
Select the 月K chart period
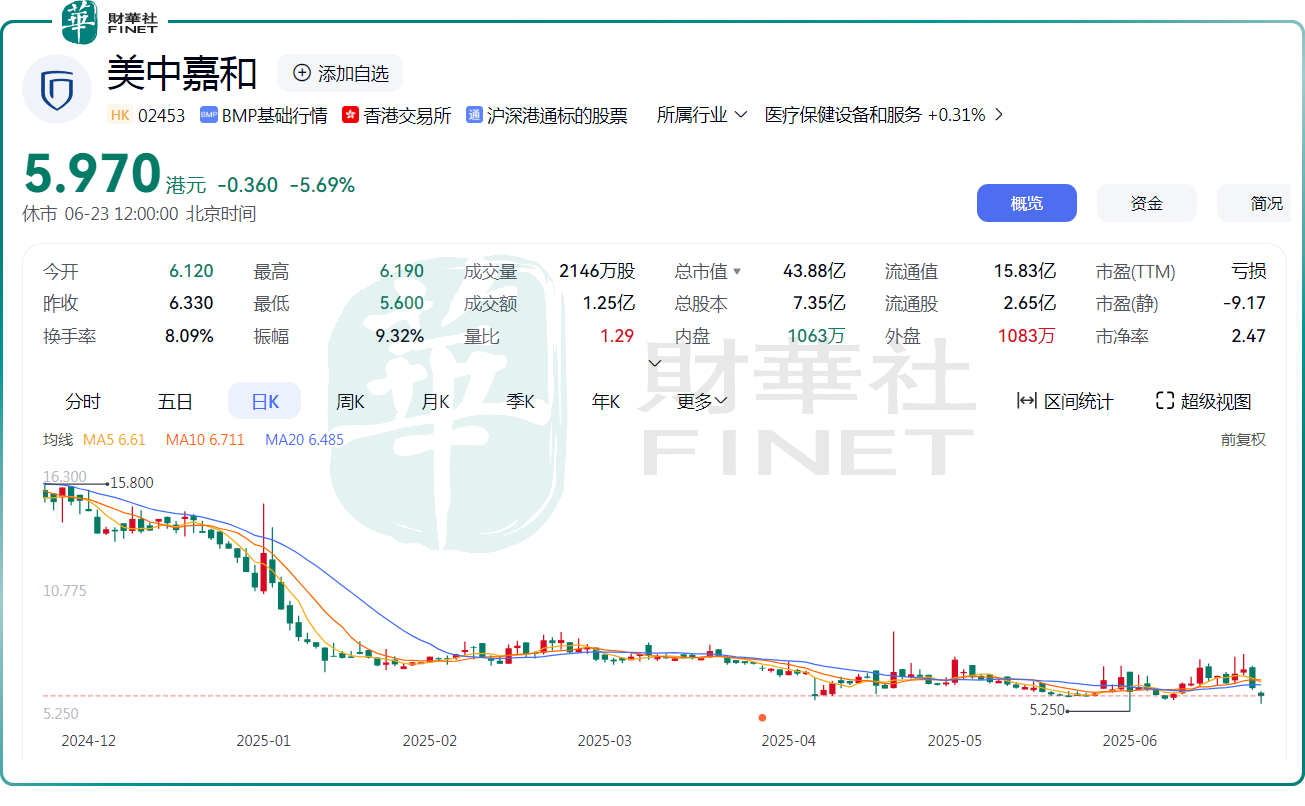click(x=435, y=401)
